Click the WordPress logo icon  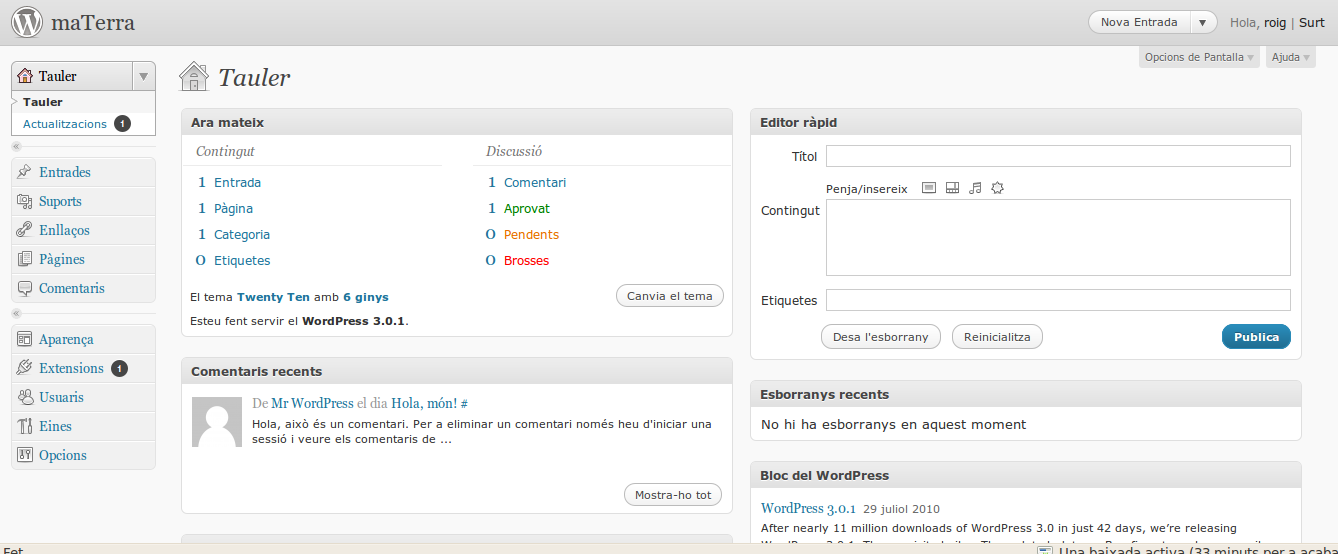(x=27, y=22)
